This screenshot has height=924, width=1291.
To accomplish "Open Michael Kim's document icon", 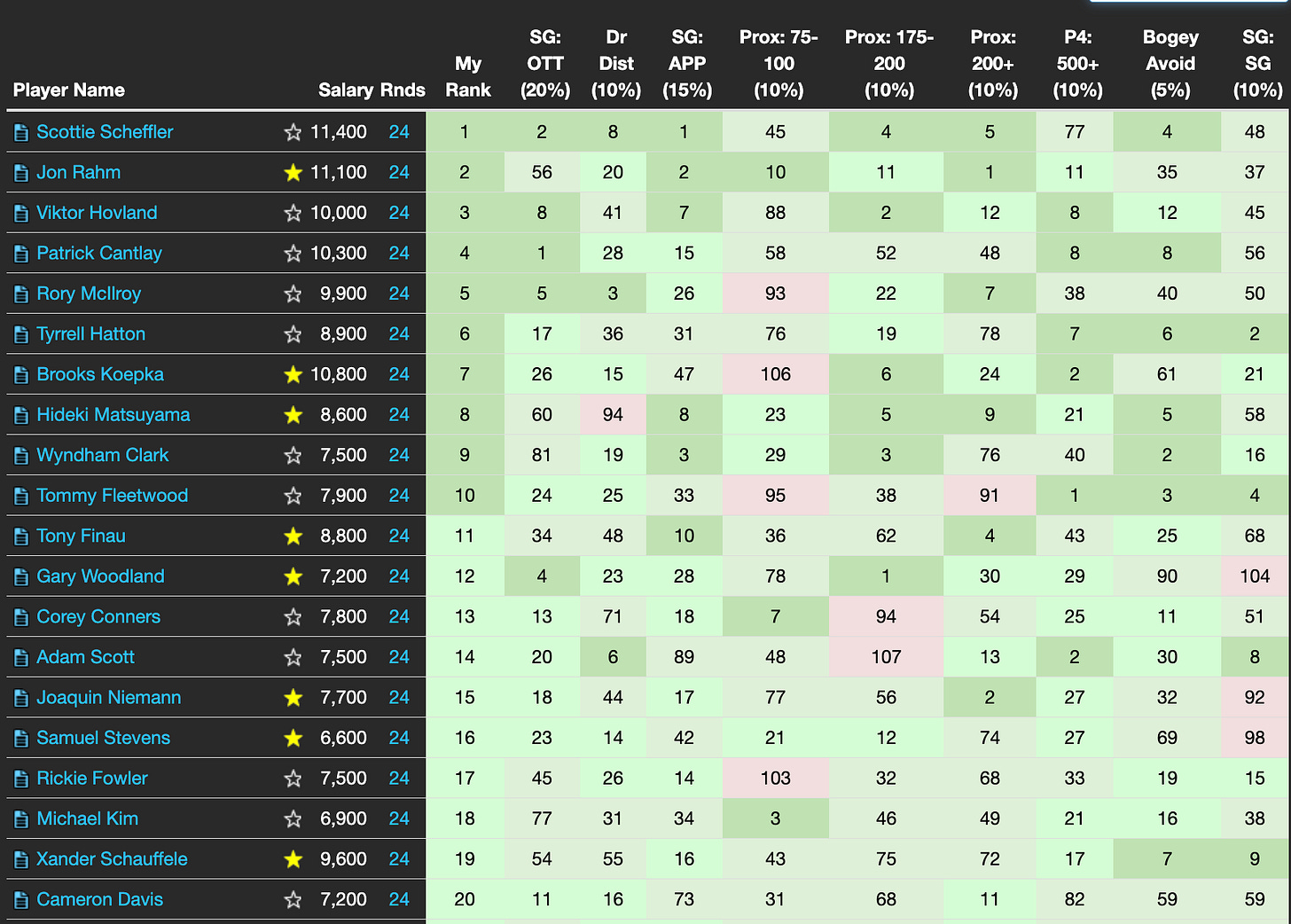I will pos(21,819).
